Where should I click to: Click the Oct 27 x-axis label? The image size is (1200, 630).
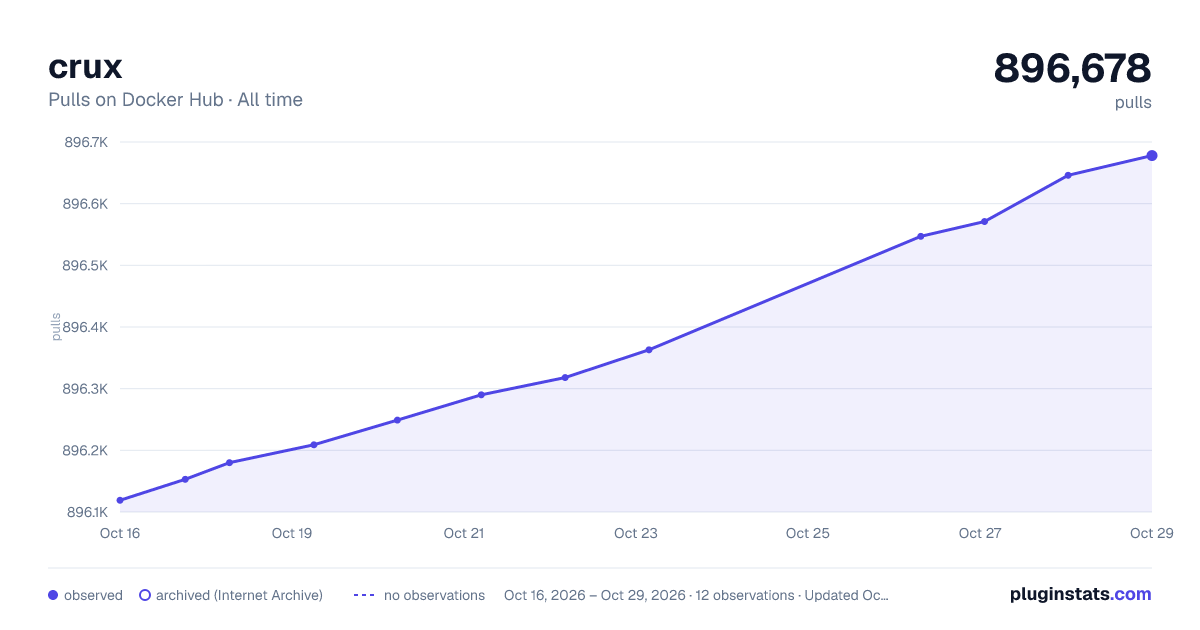pyautogui.click(x=980, y=533)
